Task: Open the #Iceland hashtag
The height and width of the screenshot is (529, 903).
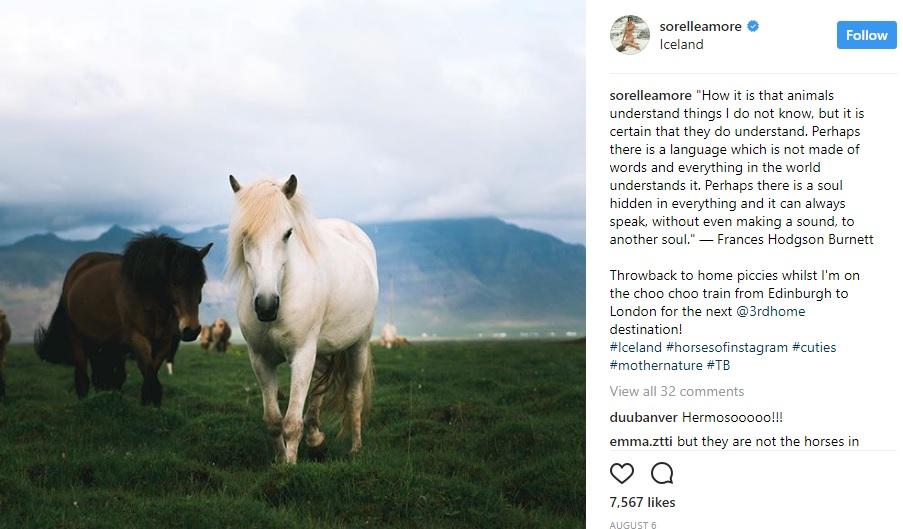Action: pos(635,347)
